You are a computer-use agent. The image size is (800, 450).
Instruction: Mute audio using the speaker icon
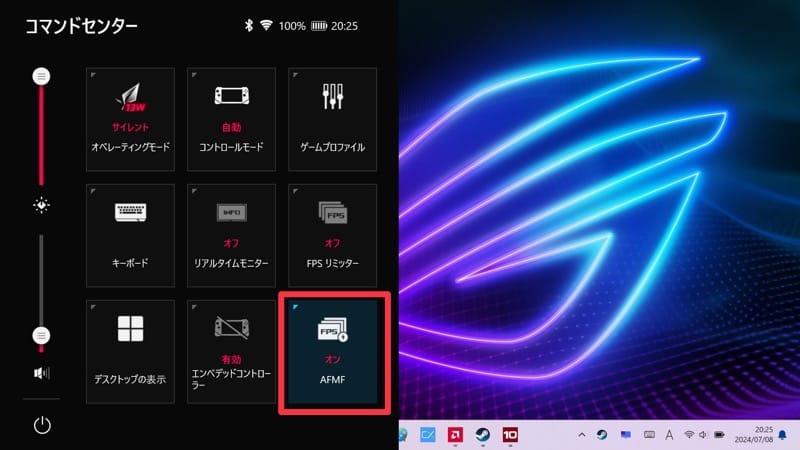point(41,373)
